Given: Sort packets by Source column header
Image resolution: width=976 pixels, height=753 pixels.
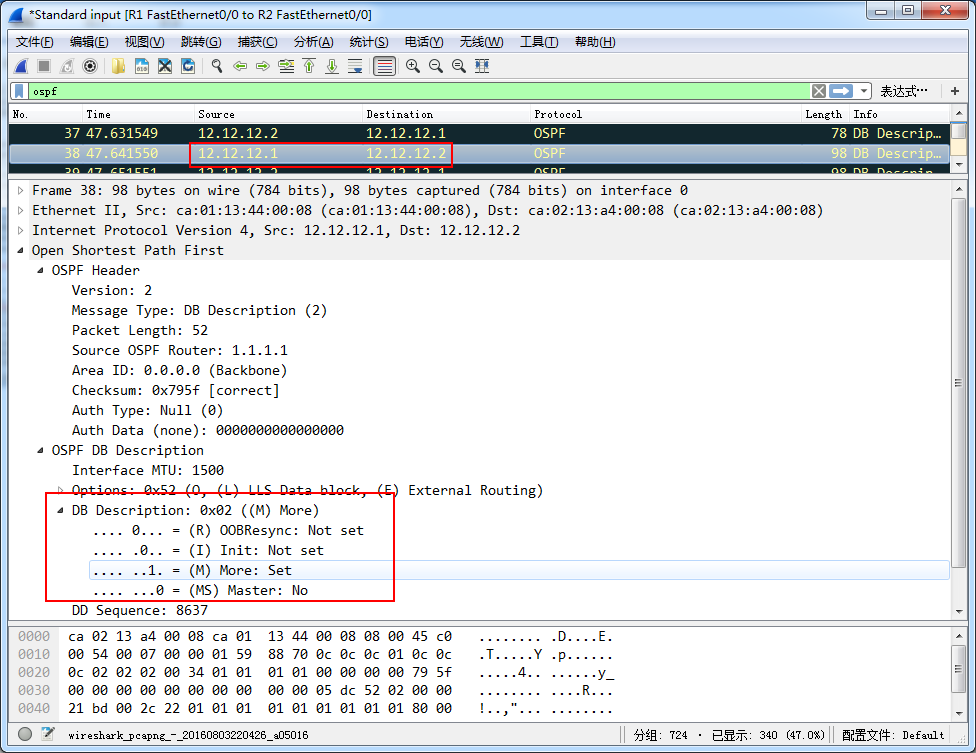Looking at the screenshot, I should click(278, 115).
